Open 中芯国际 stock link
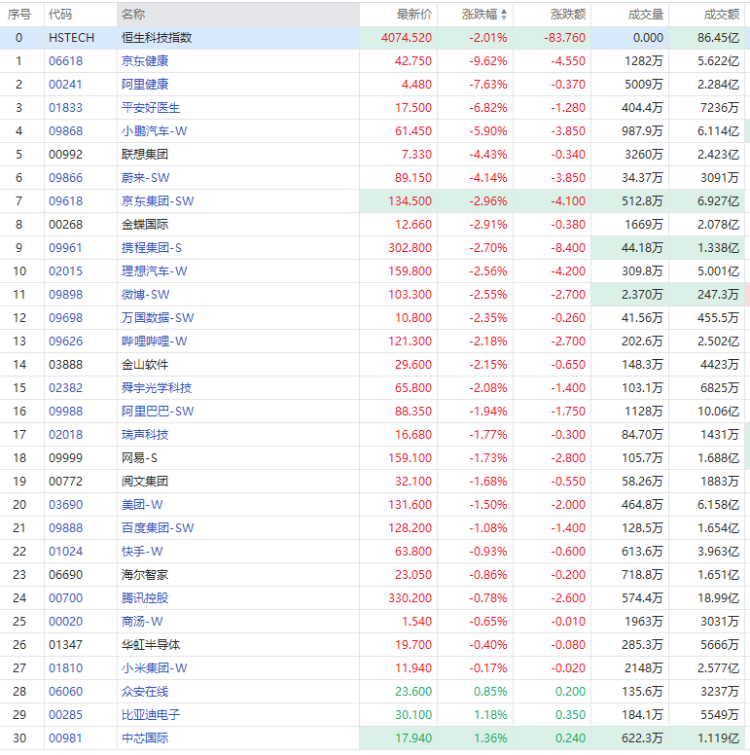Screen dimensions: 750x755 [x=145, y=738]
